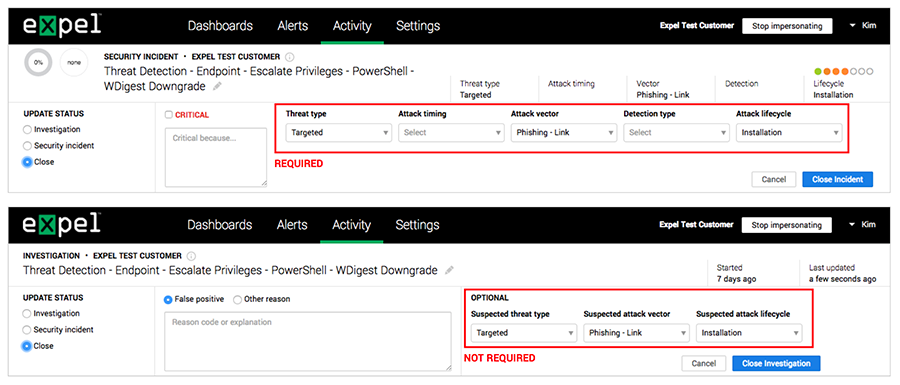Open the Attack lifecycle dropdown set to Installation
This screenshot has width=900, height=385.
tap(789, 133)
